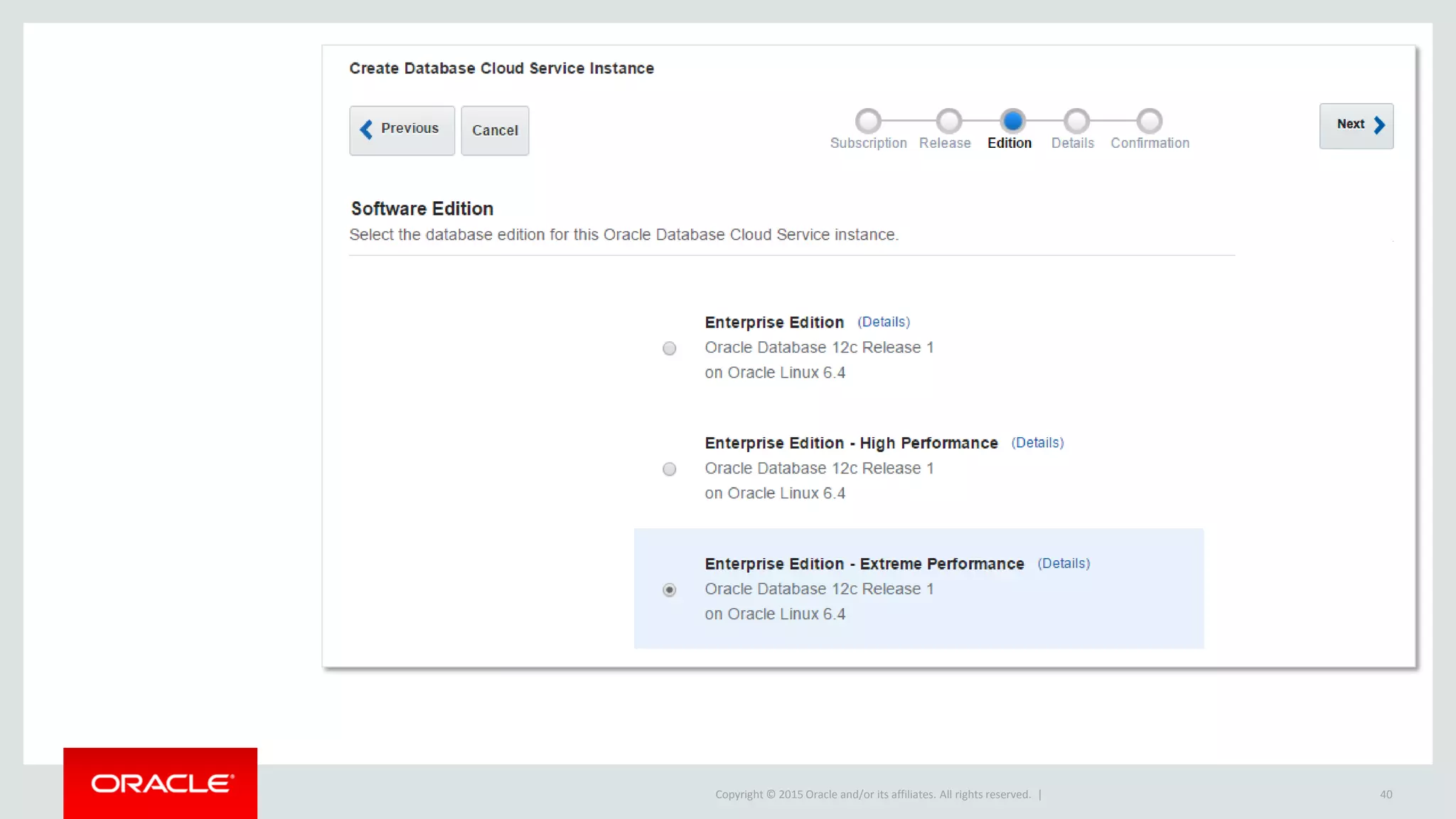This screenshot has width=1456, height=819.
Task: Open Details link for Extreme Performance edition
Action: [1064, 564]
